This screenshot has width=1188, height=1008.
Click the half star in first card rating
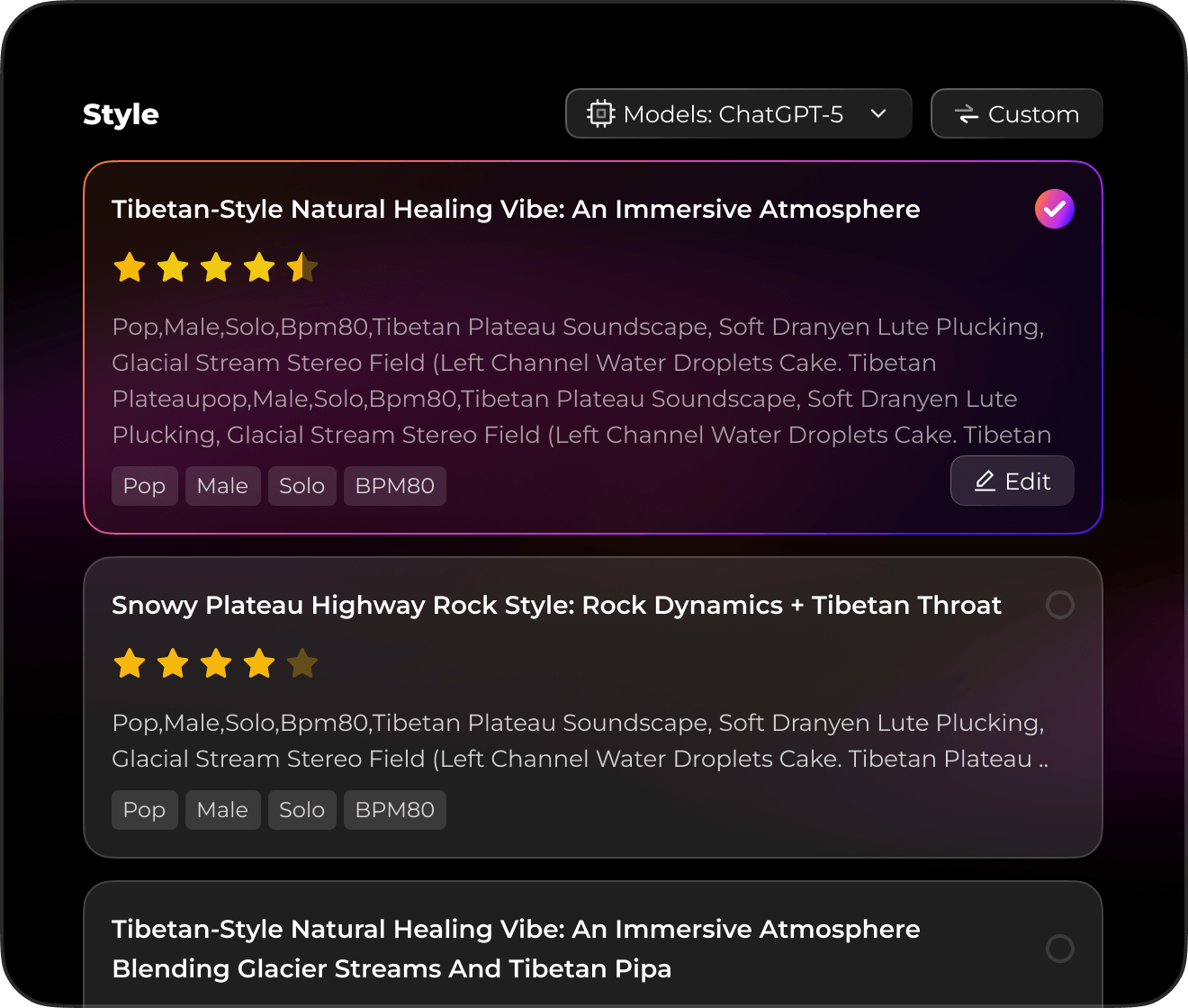tap(302, 267)
